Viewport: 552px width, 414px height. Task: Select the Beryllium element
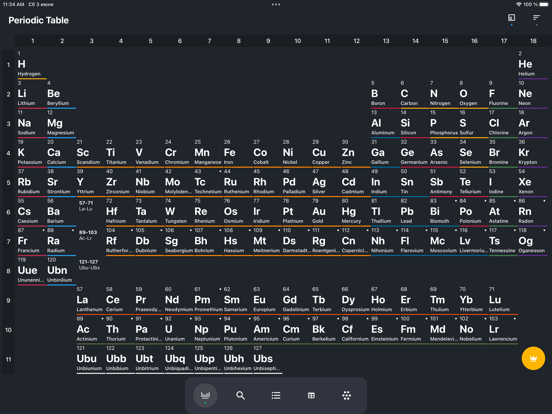click(x=62, y=94)
